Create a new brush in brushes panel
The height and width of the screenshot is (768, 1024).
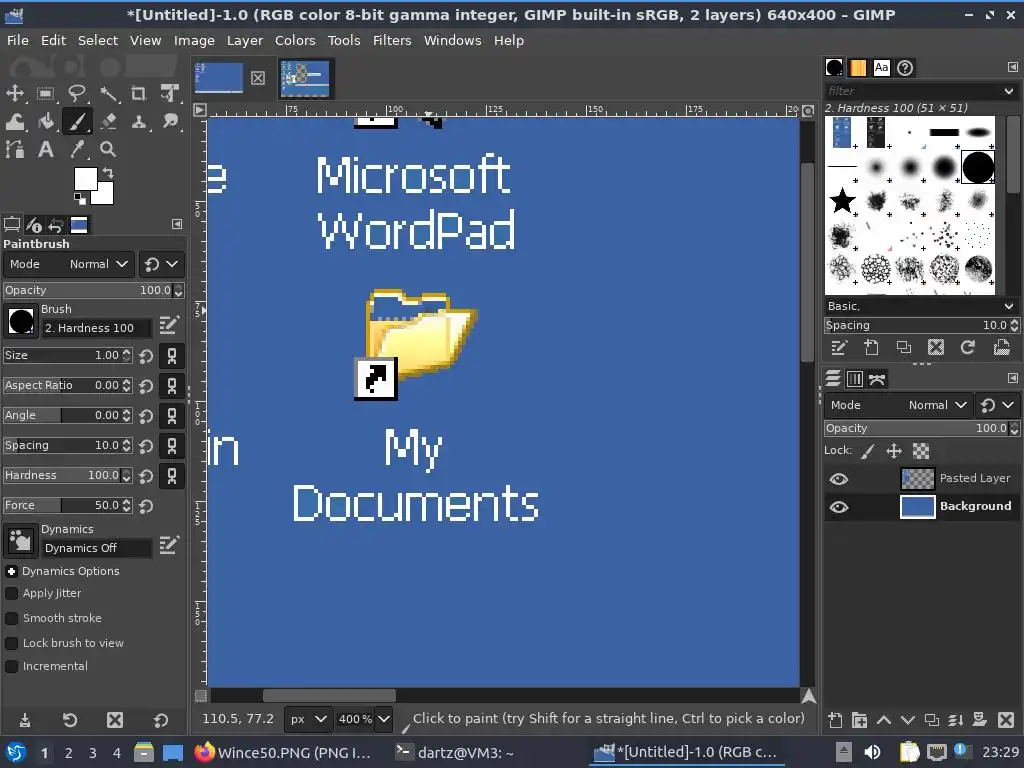pyautogui.click(x=871, y=347)
